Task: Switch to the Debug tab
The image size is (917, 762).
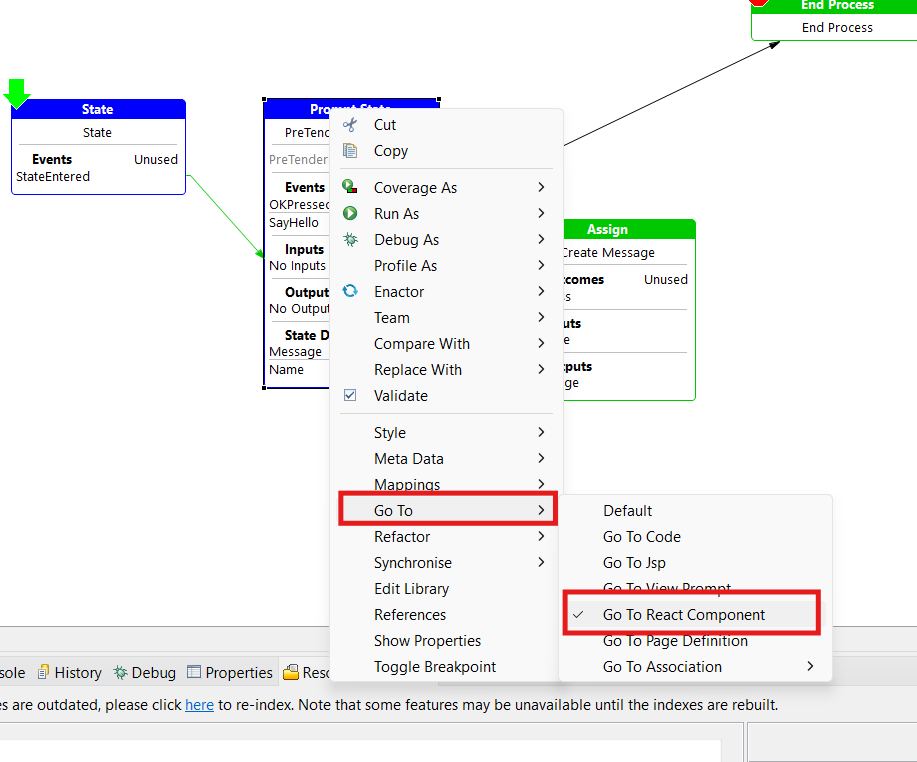Action: pos(144,673)
